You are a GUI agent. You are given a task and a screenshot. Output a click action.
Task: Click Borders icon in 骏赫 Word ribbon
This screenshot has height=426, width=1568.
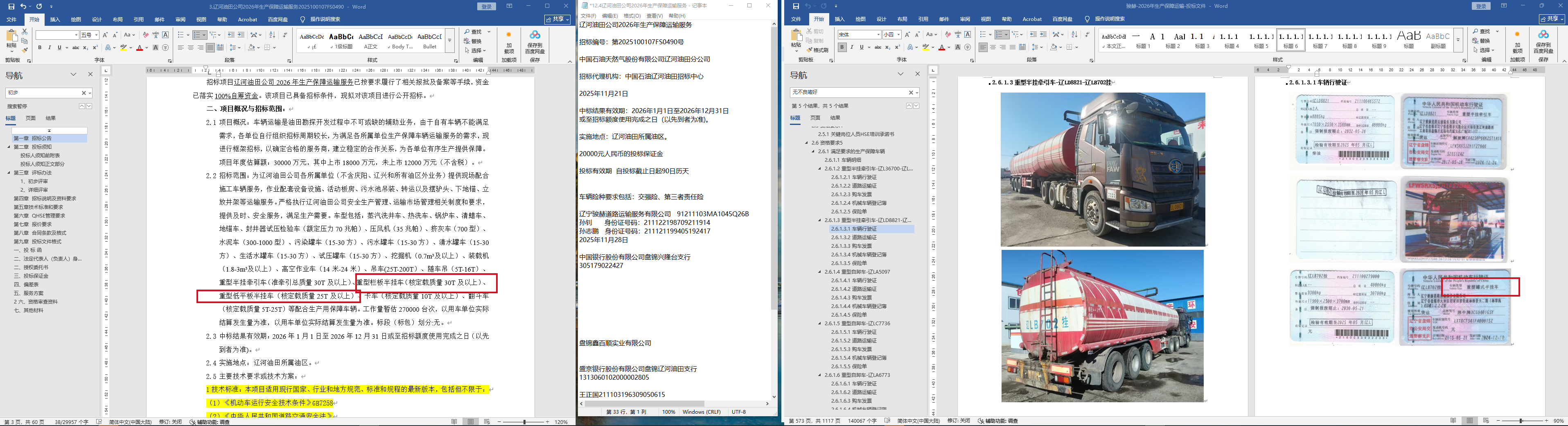(1070, 47)
